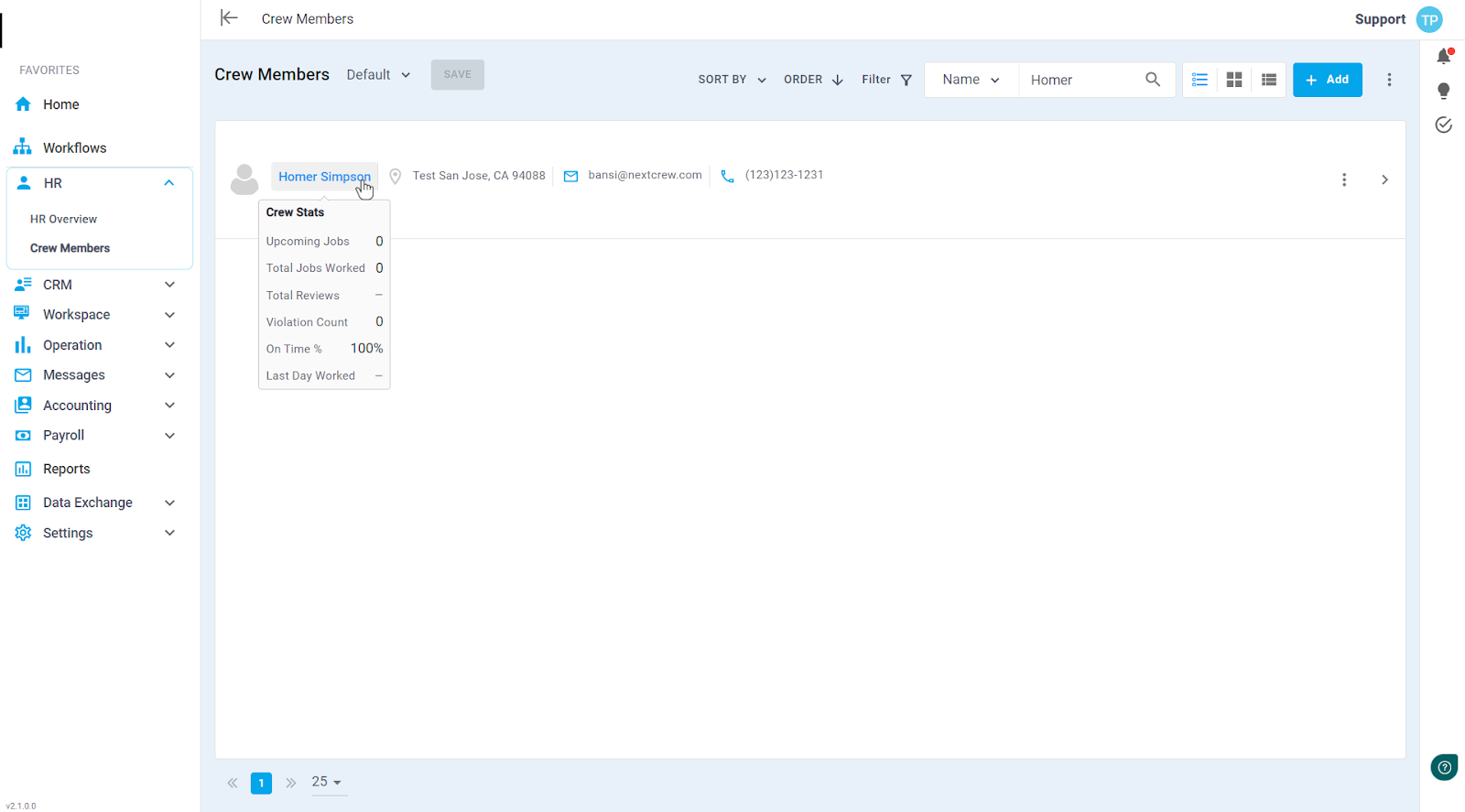
Task: Switch to detailed list view
Action: (1199, 80)
